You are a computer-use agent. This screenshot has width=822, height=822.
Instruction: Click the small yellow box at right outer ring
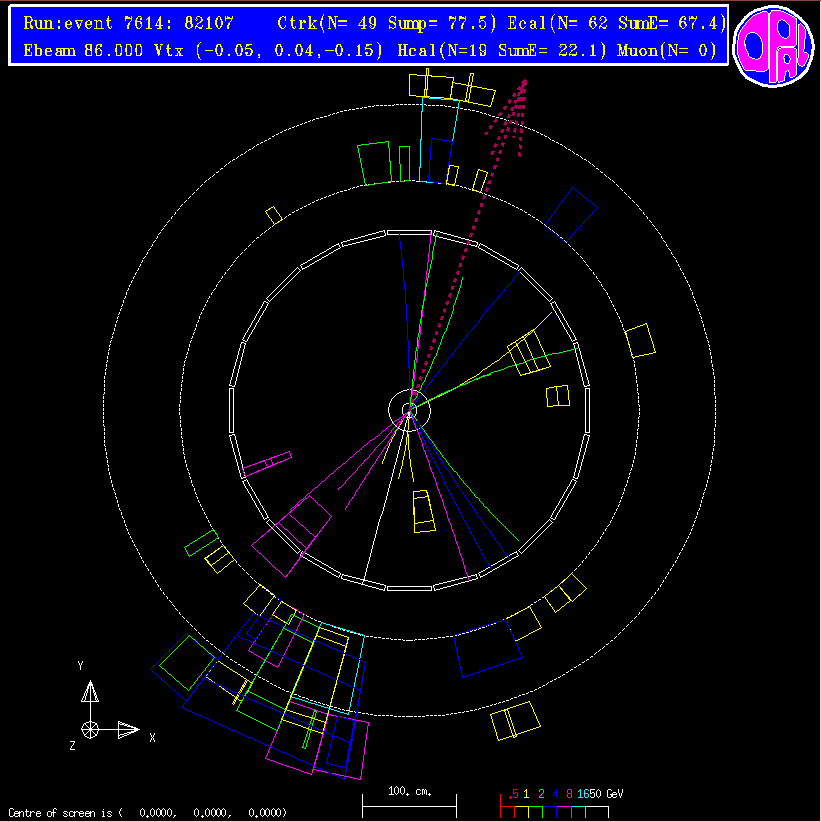point(639,340)
